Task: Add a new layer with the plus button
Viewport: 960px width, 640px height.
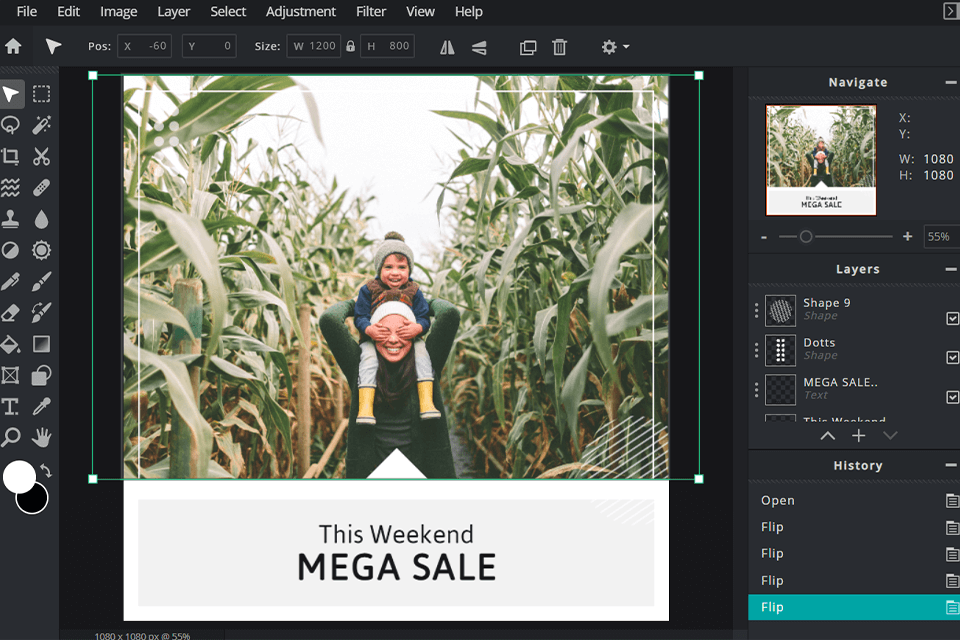Action: pyautogui.click(x=859, y=435)
